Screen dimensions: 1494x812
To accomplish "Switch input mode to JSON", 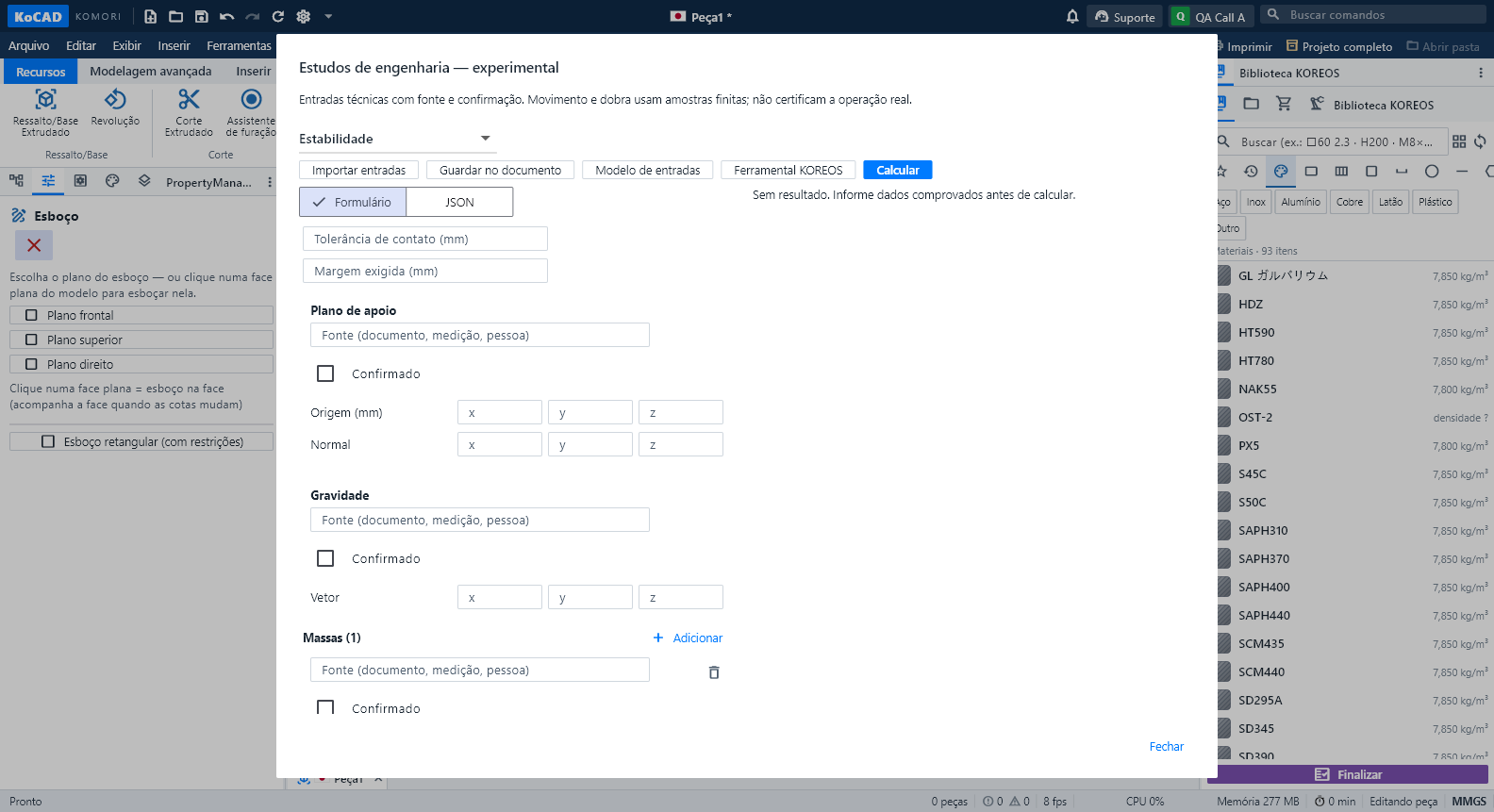I will tap(459, 202).
